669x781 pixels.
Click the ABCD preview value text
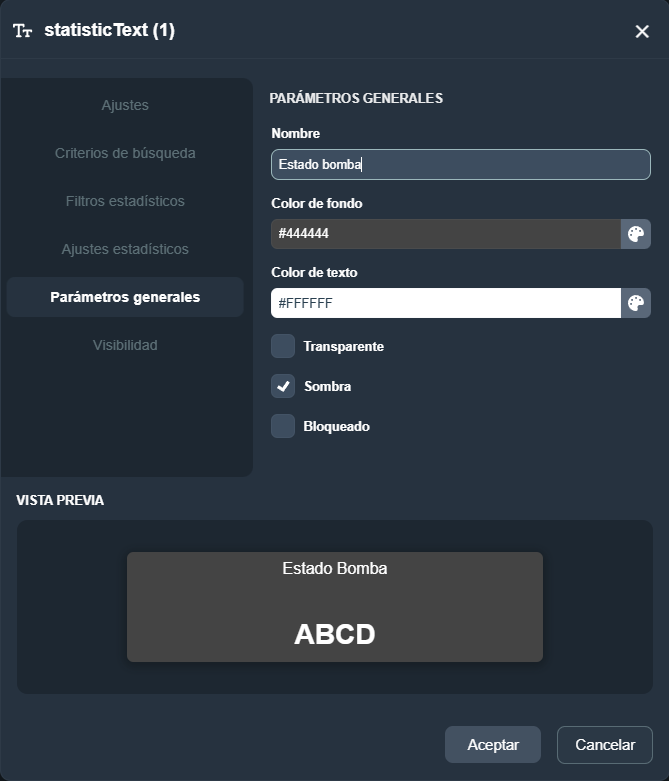pos(335,634)
